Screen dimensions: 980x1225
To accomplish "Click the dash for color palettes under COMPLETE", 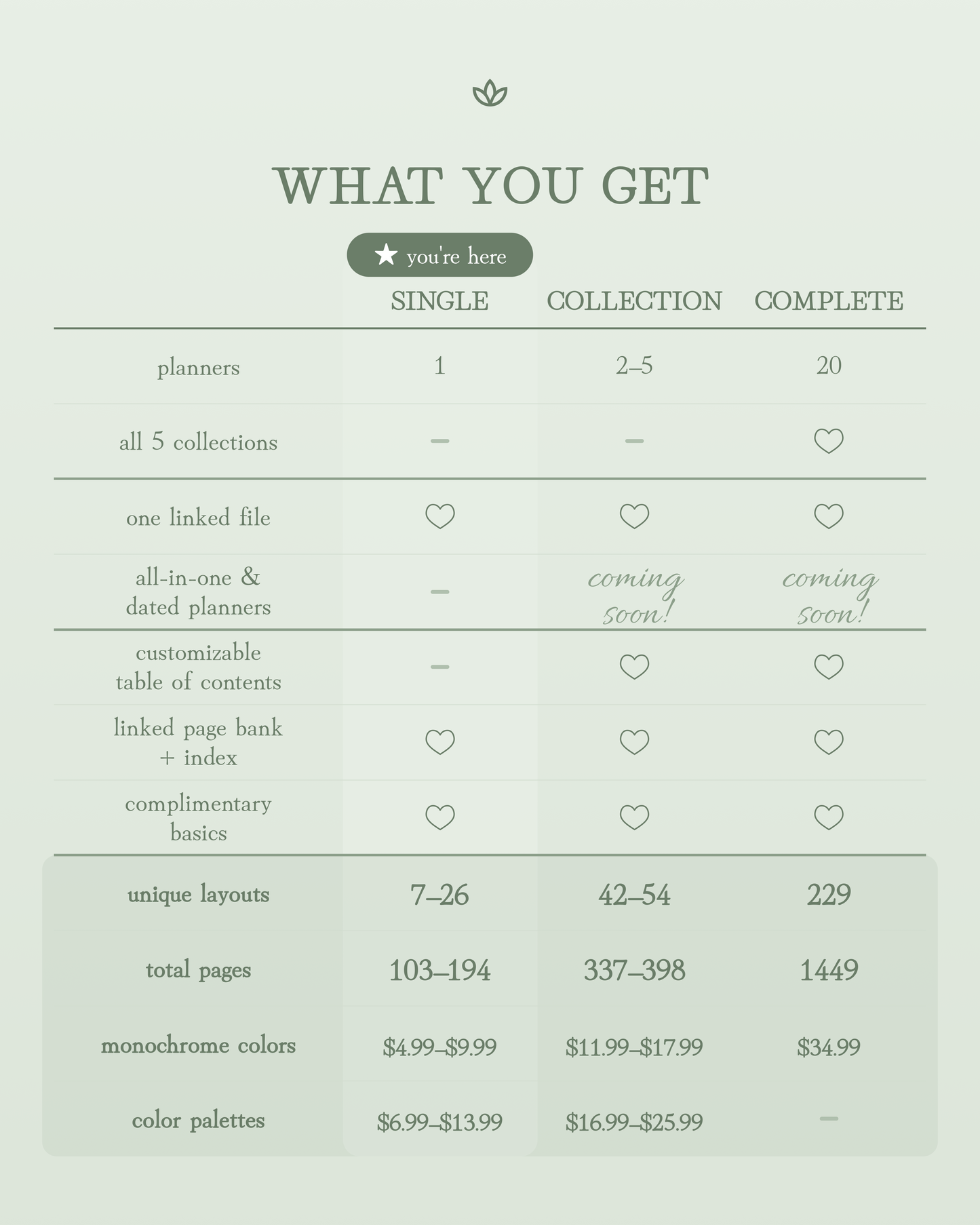I will pyautogui.click(x=829, y=1119).
